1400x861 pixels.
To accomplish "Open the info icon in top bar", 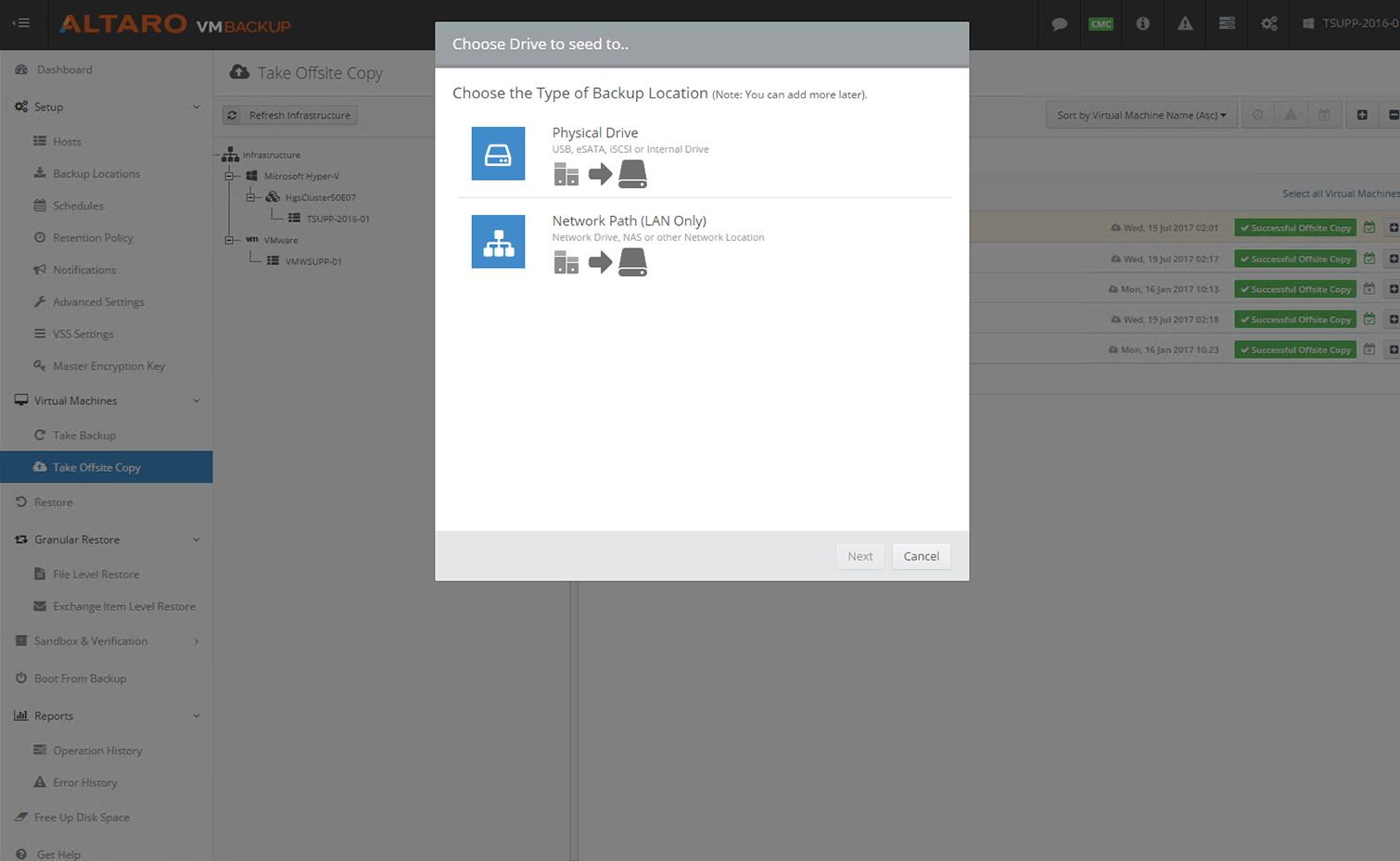I will point(1142,24).
